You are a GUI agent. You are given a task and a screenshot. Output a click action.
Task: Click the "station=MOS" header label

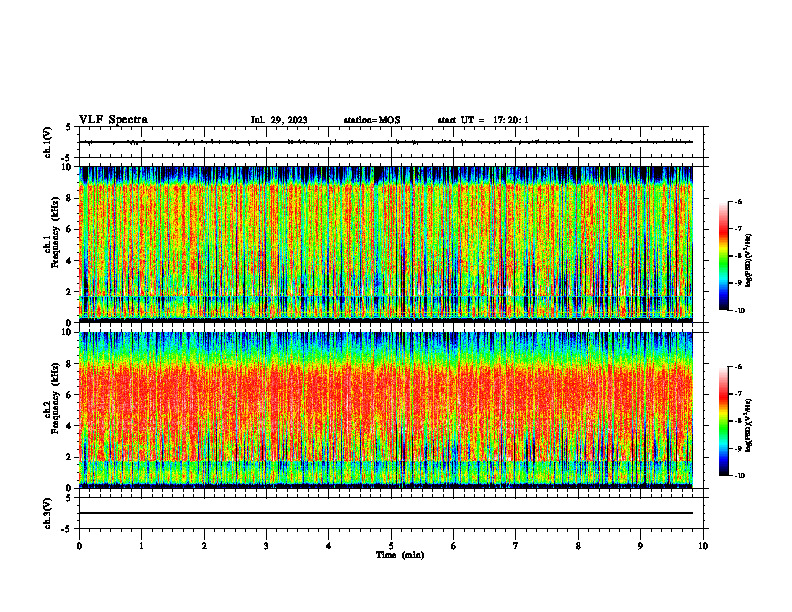tap(372, 120)
